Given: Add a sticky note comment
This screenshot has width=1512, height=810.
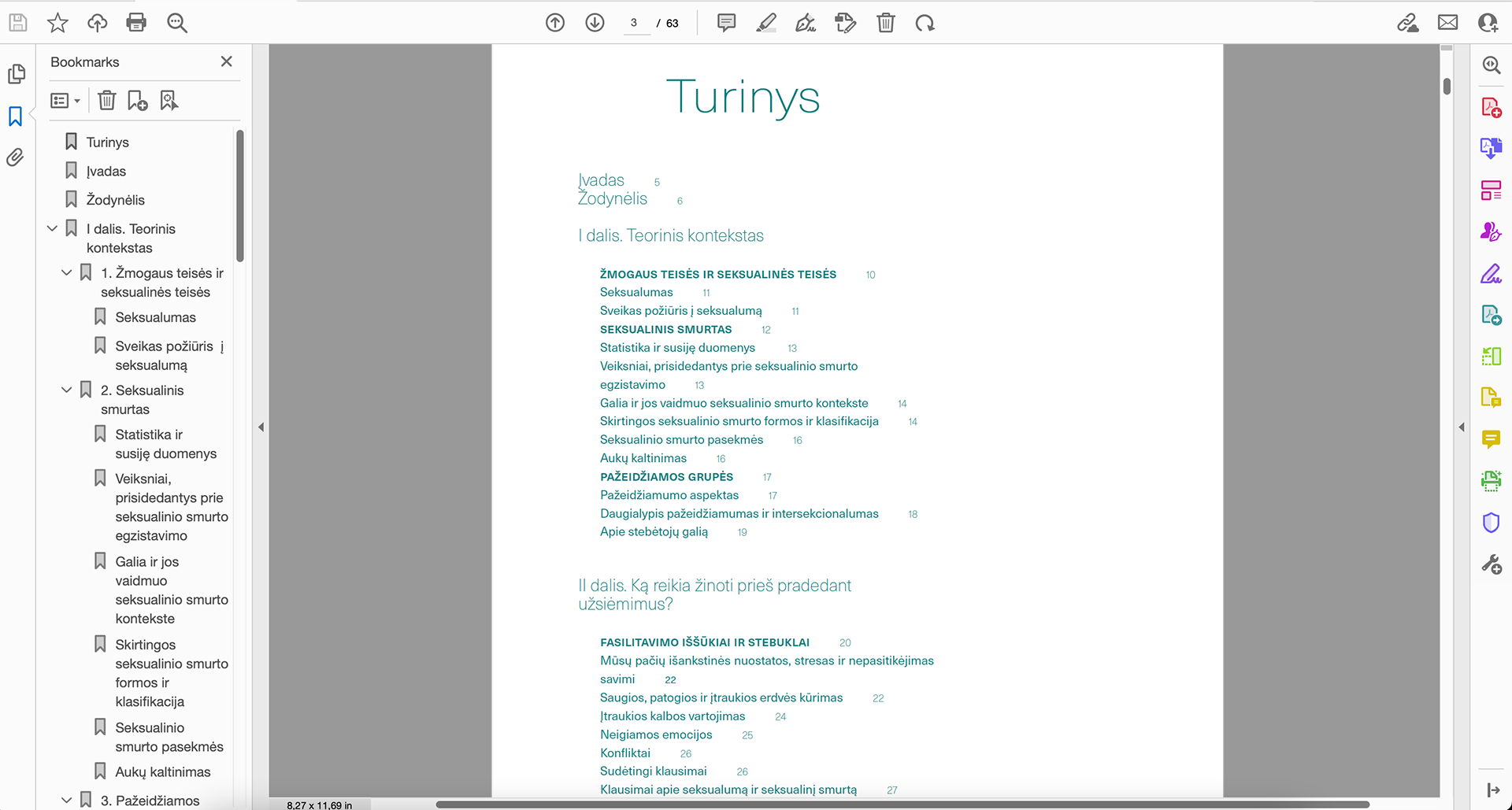Looking at the screenshot, I should pyautogui.click(x=726, y=23).
